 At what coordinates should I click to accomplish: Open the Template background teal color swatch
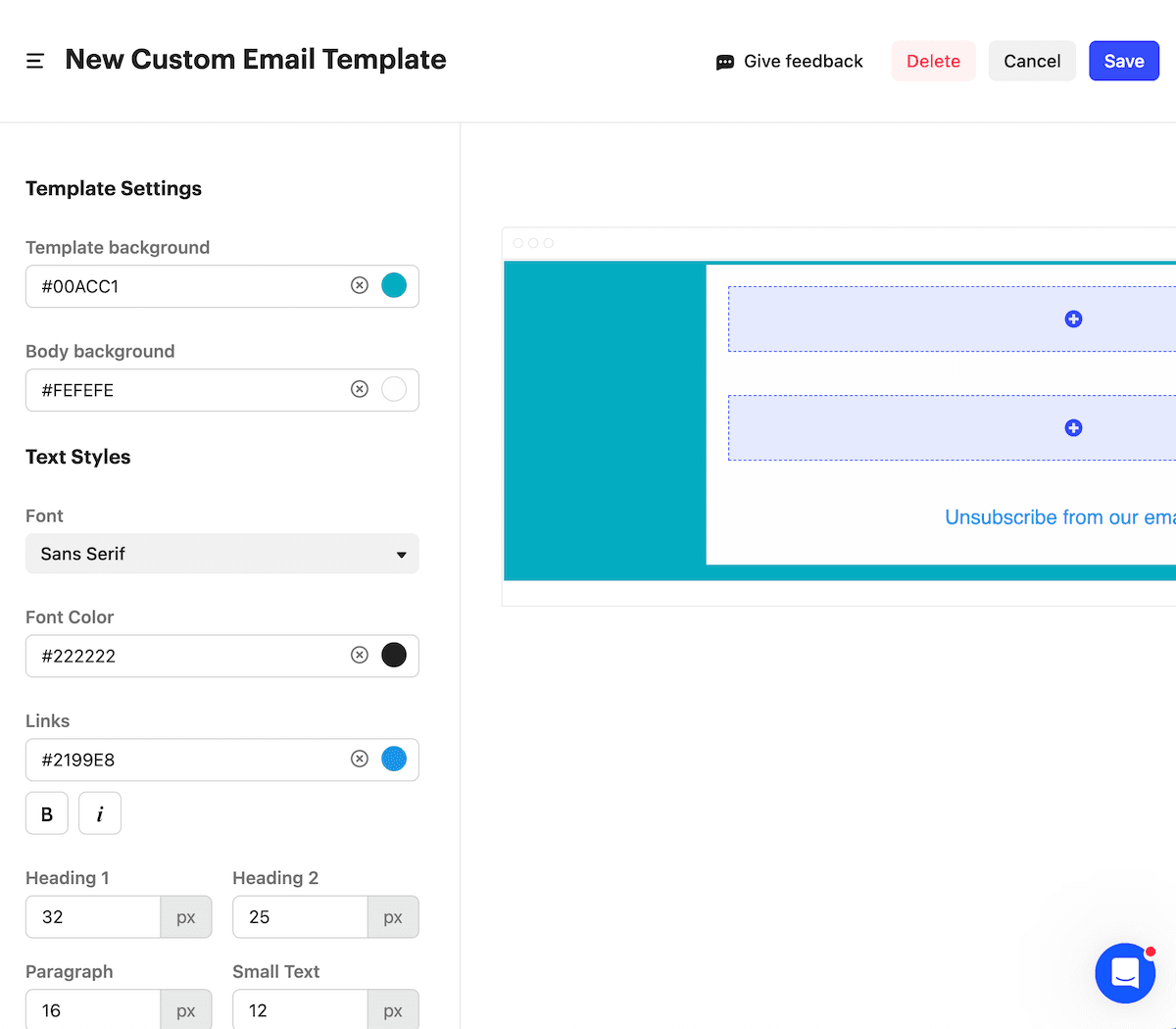pos(394,285)
